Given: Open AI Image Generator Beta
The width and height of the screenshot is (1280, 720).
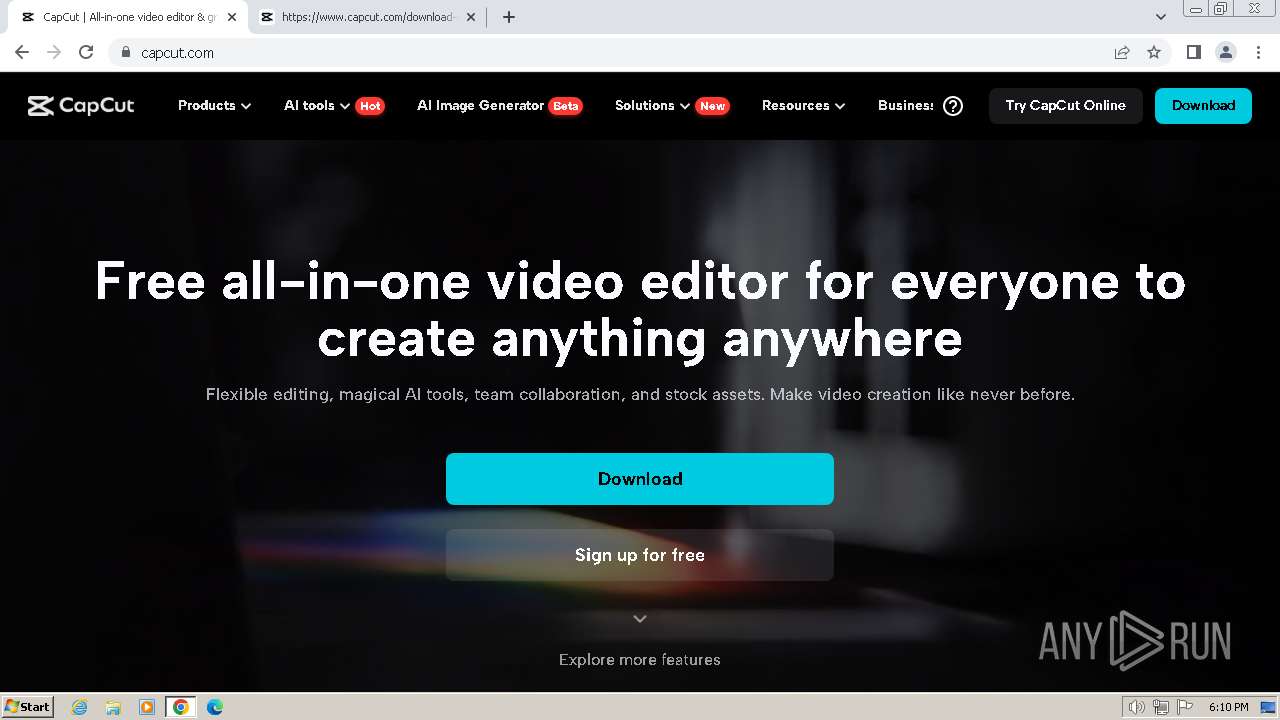Looking at the screenshot, I should pyautogui.click(x=499, y=106).
